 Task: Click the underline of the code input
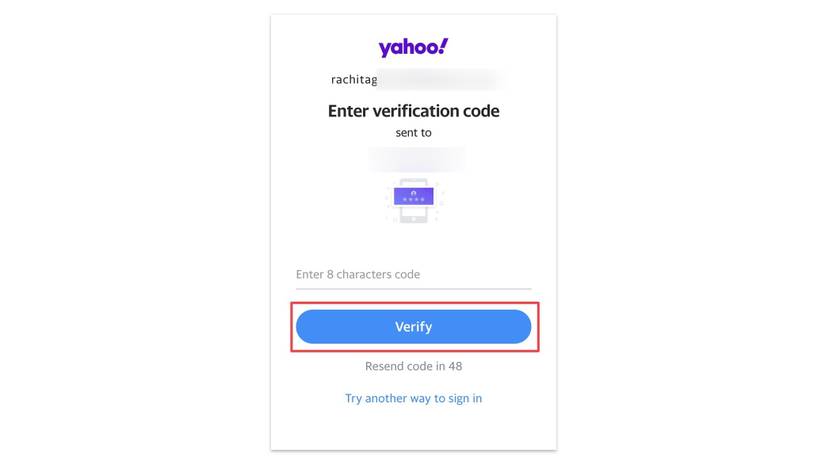click(413, 288)
